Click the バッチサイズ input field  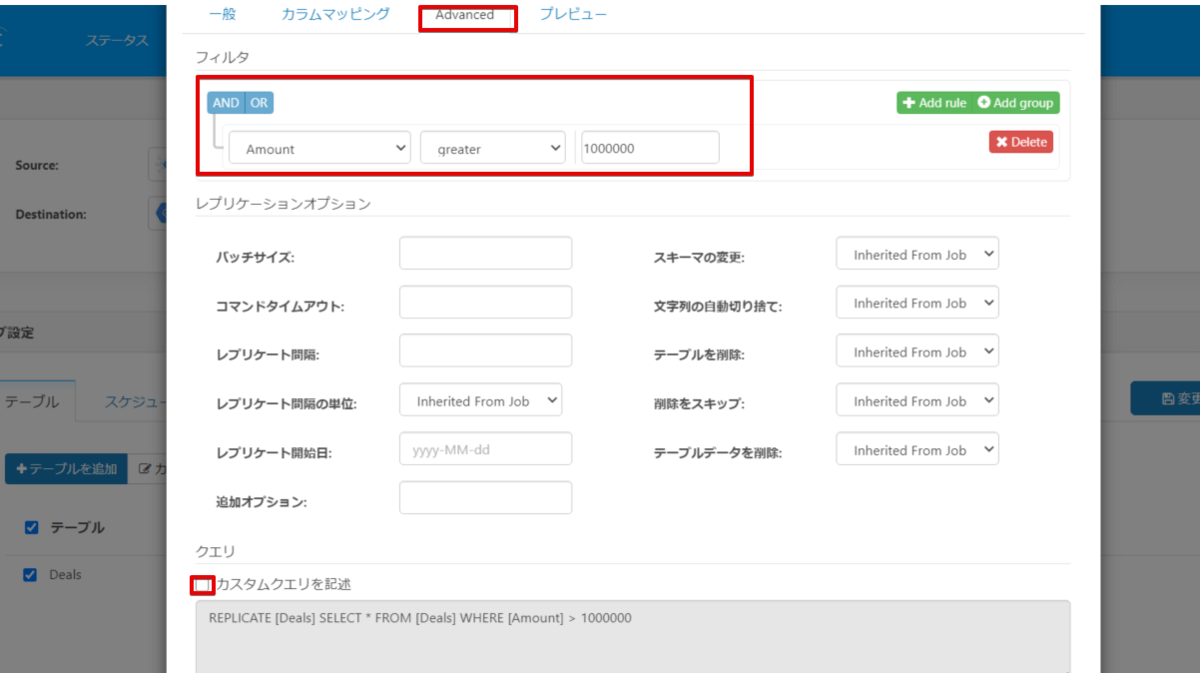(485, 253)
